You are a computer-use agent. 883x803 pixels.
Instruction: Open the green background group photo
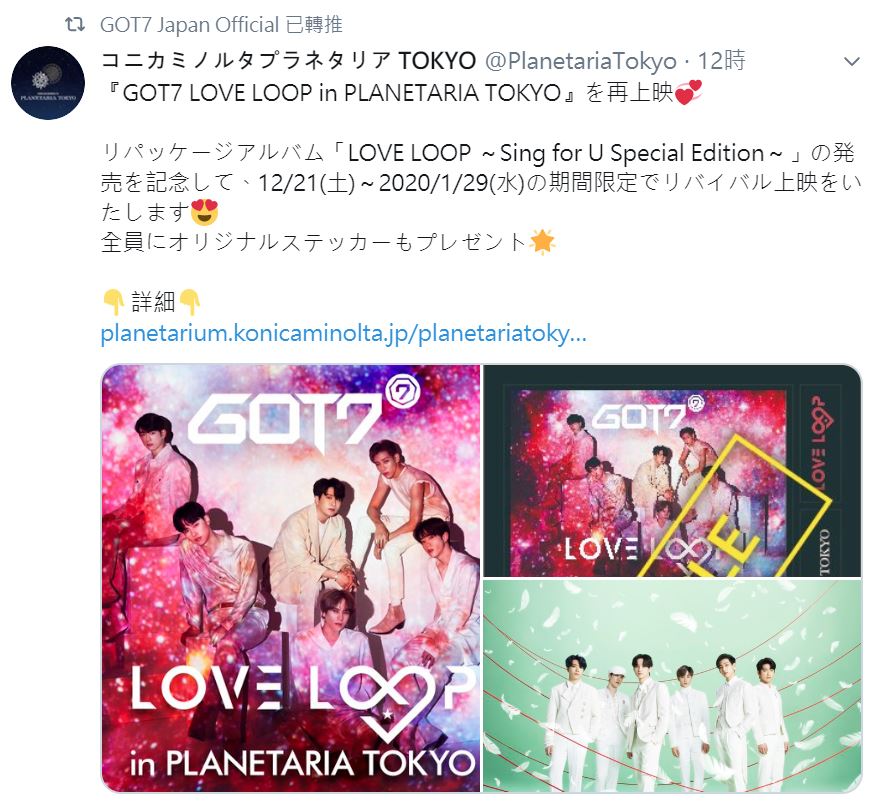click(672, 686)
